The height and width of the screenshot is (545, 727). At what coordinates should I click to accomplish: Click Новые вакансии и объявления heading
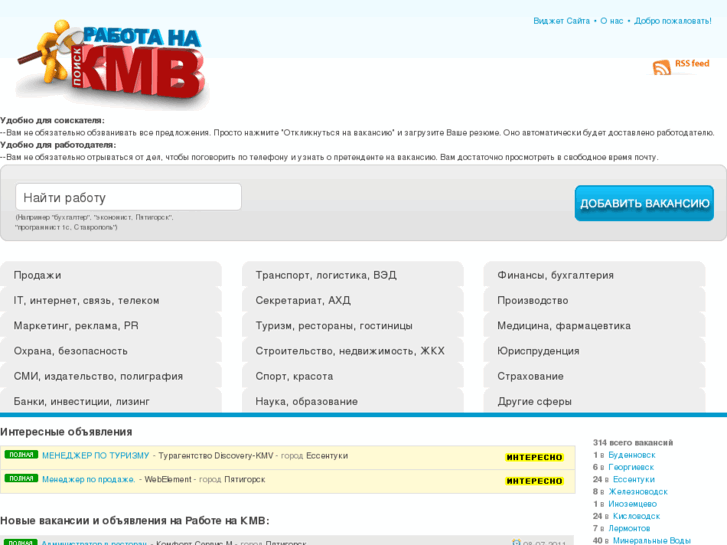pos(134,521)
